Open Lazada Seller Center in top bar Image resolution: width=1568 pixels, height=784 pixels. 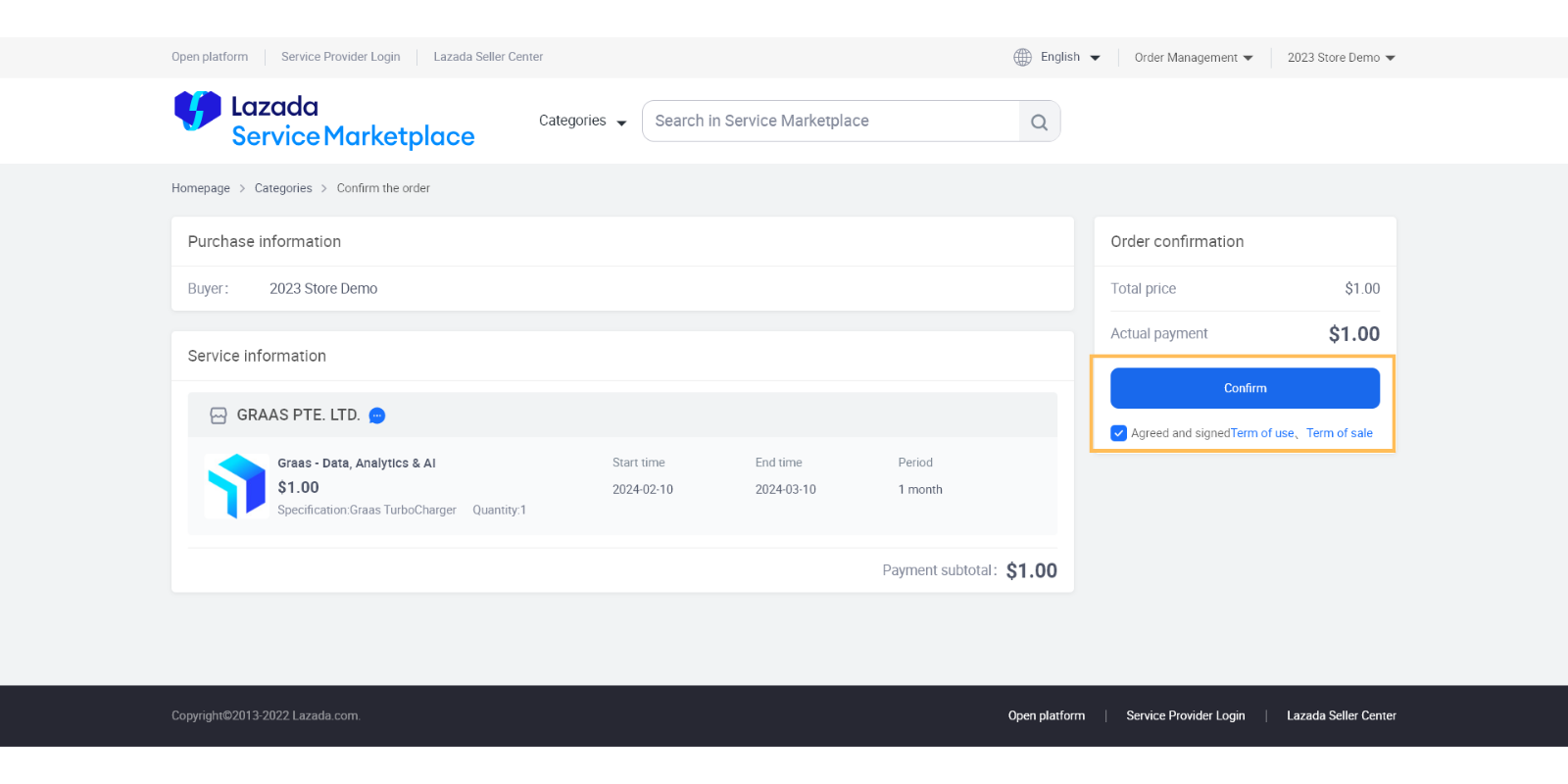[x=488, y=57]
